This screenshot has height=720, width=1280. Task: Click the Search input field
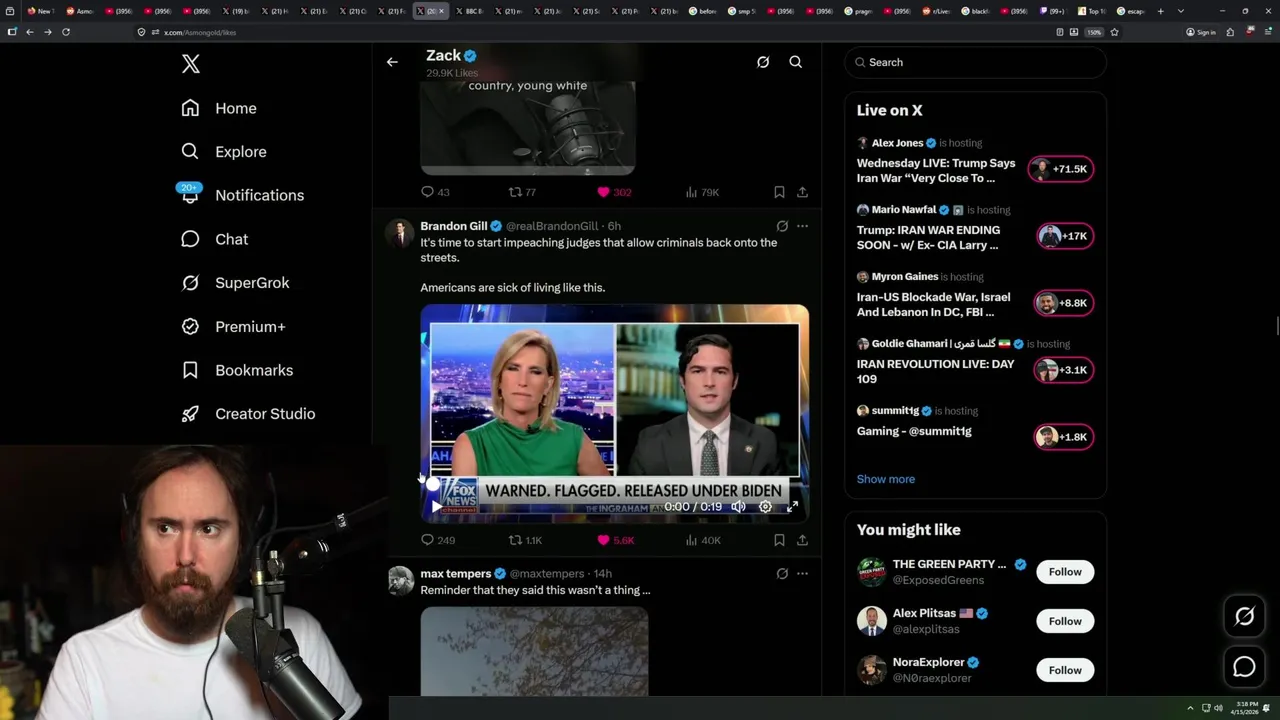click(975, 62)
